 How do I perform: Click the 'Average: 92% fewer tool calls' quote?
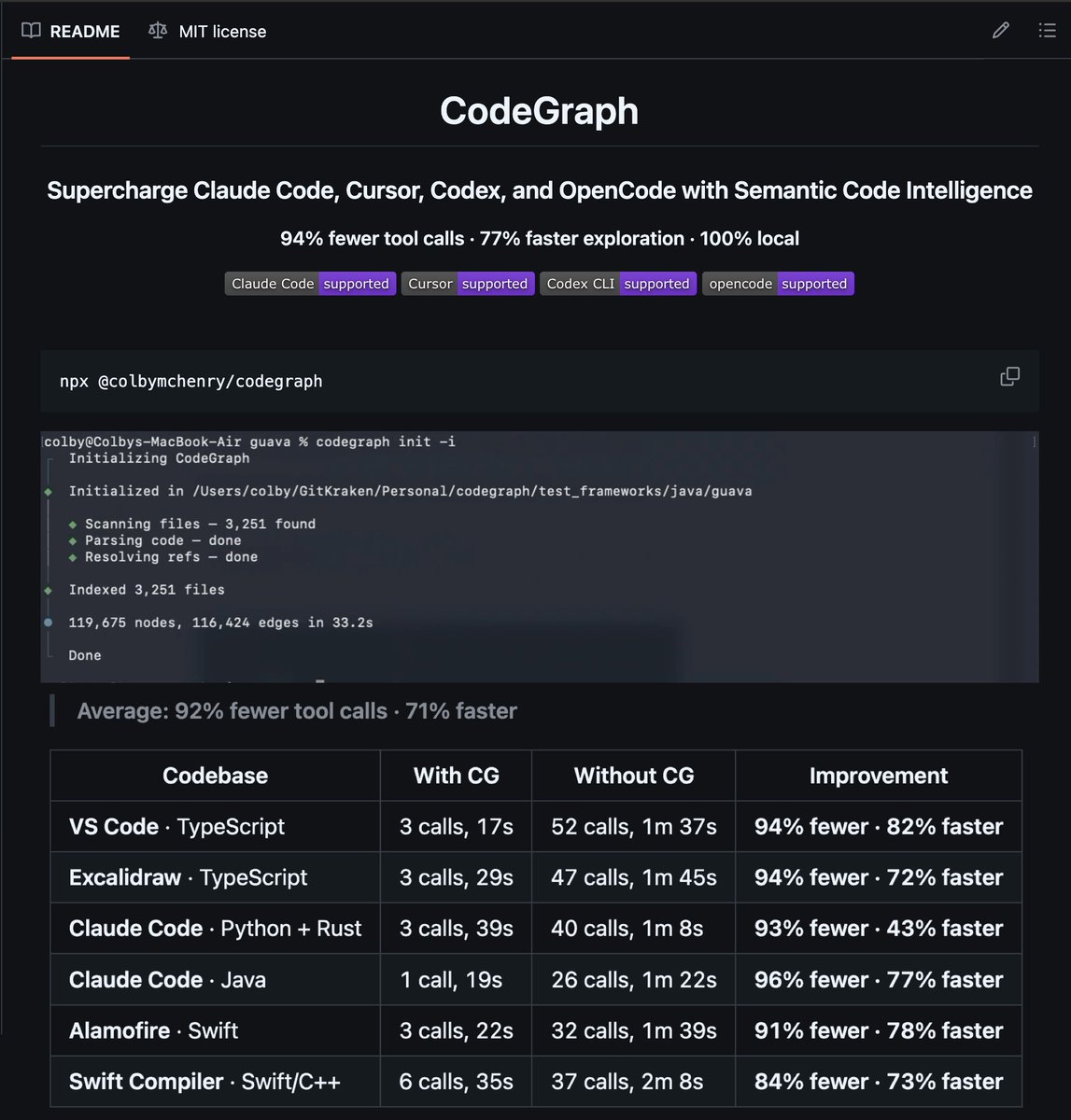coord(297,711)
